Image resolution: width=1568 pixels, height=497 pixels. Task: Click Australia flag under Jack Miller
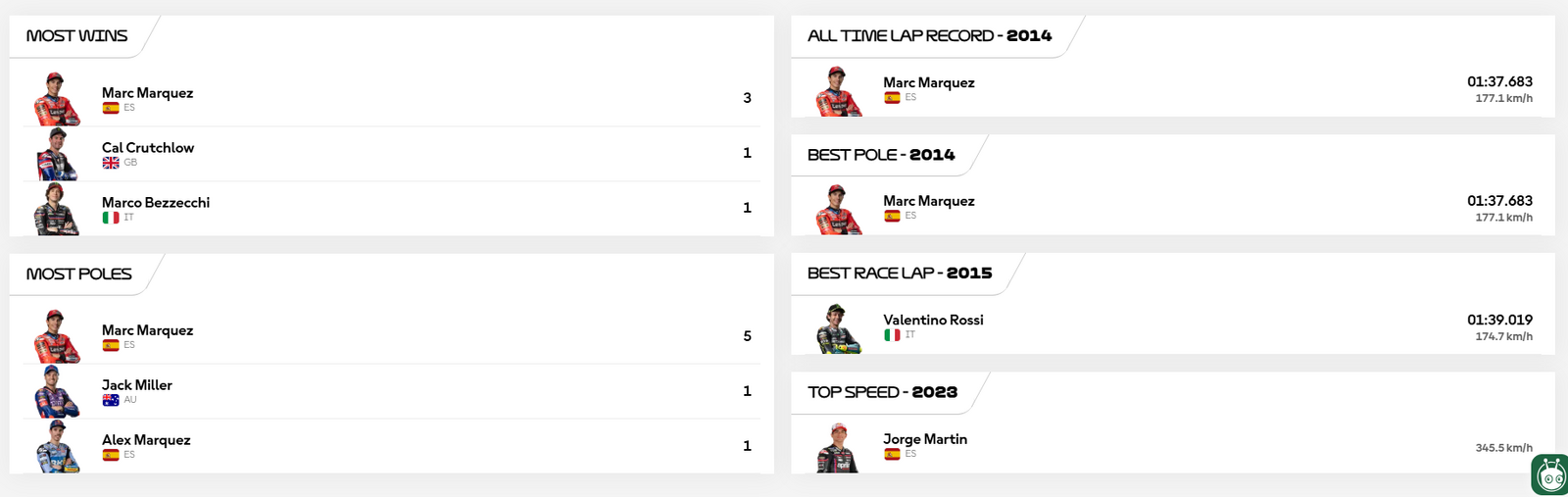click(111, 400)
